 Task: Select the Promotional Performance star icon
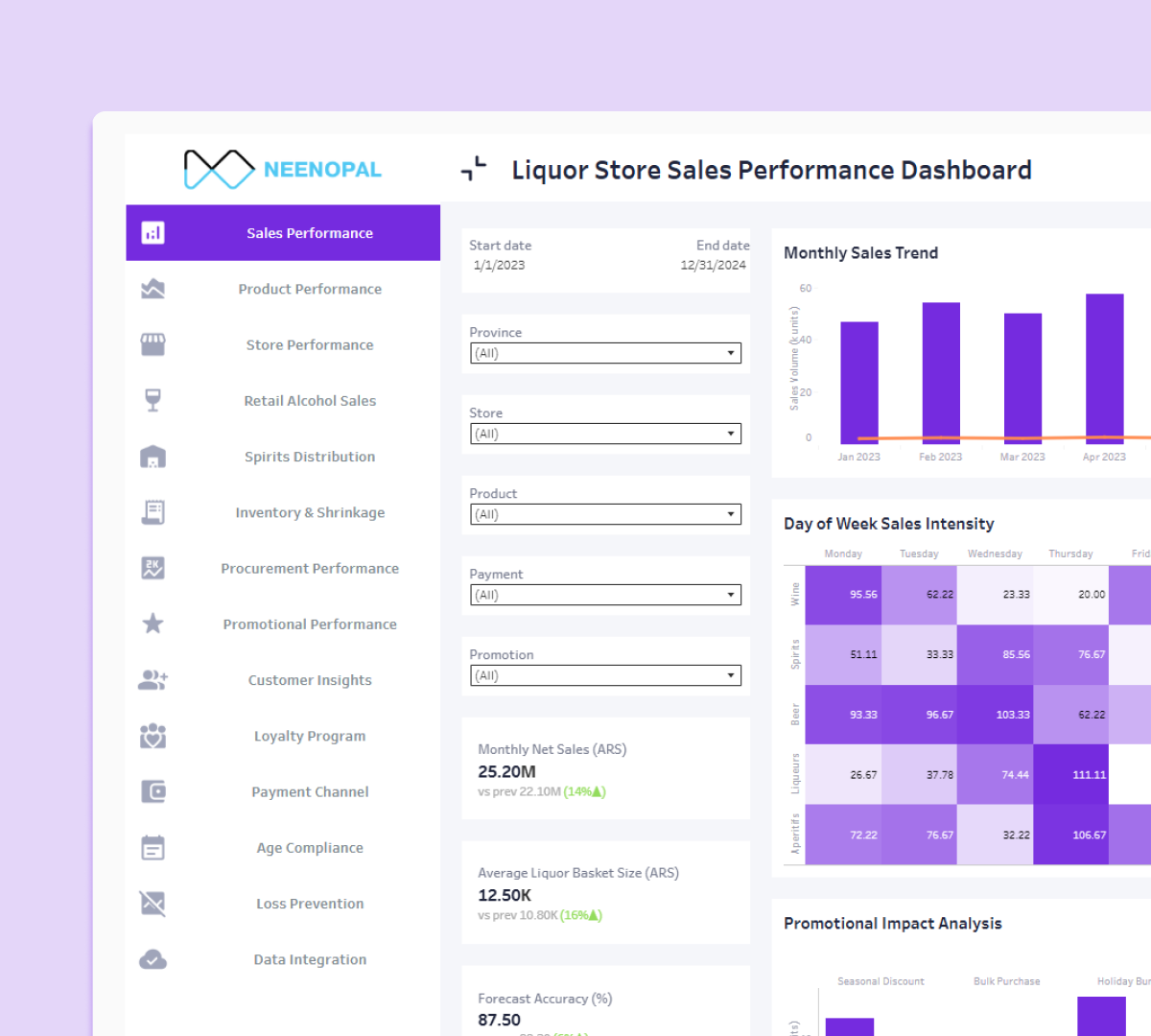[153, 624]
